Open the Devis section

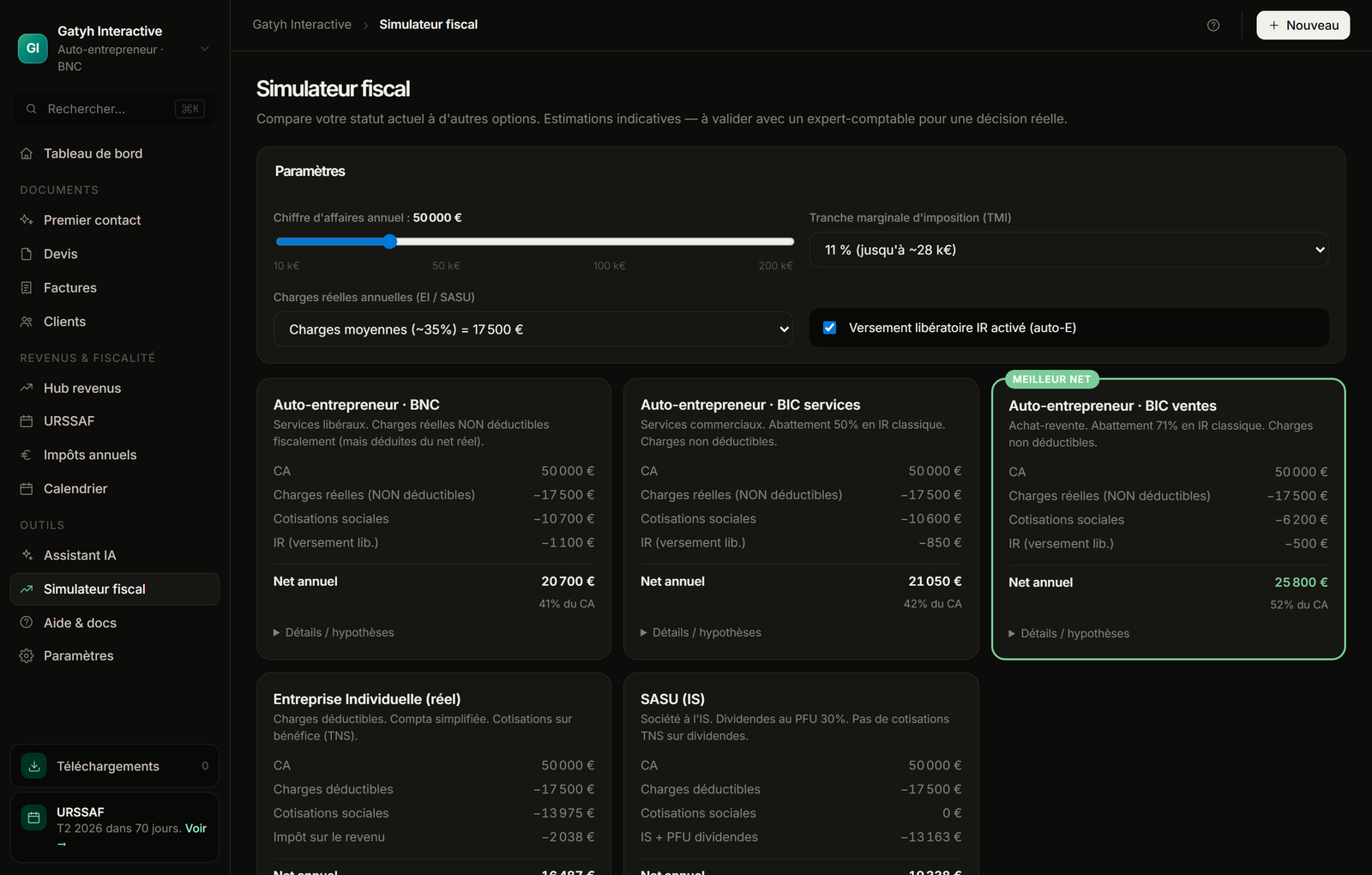pyautogui.click(x=114, y=254)
